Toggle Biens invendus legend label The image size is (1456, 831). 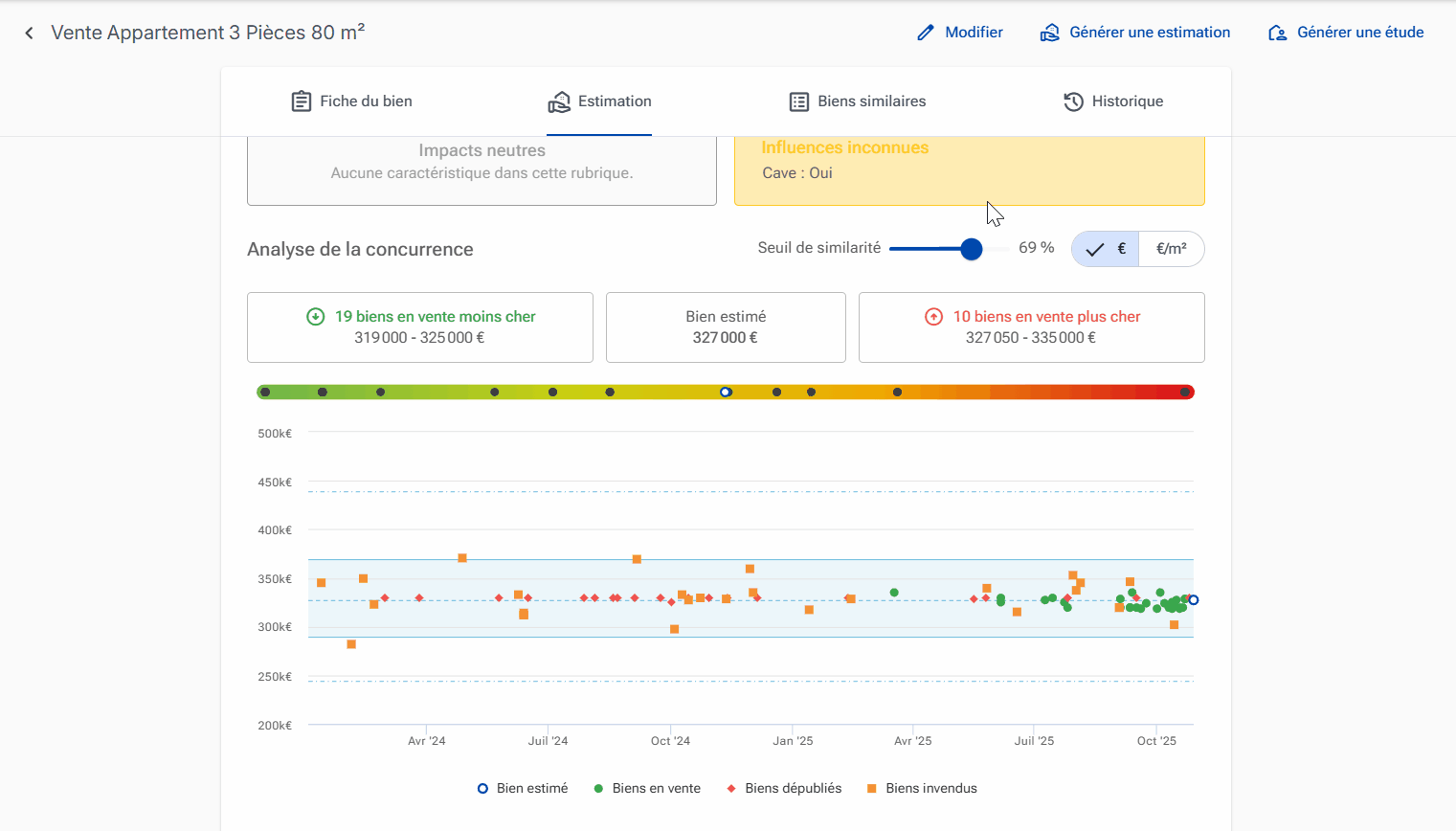click(x=931, y=789)
